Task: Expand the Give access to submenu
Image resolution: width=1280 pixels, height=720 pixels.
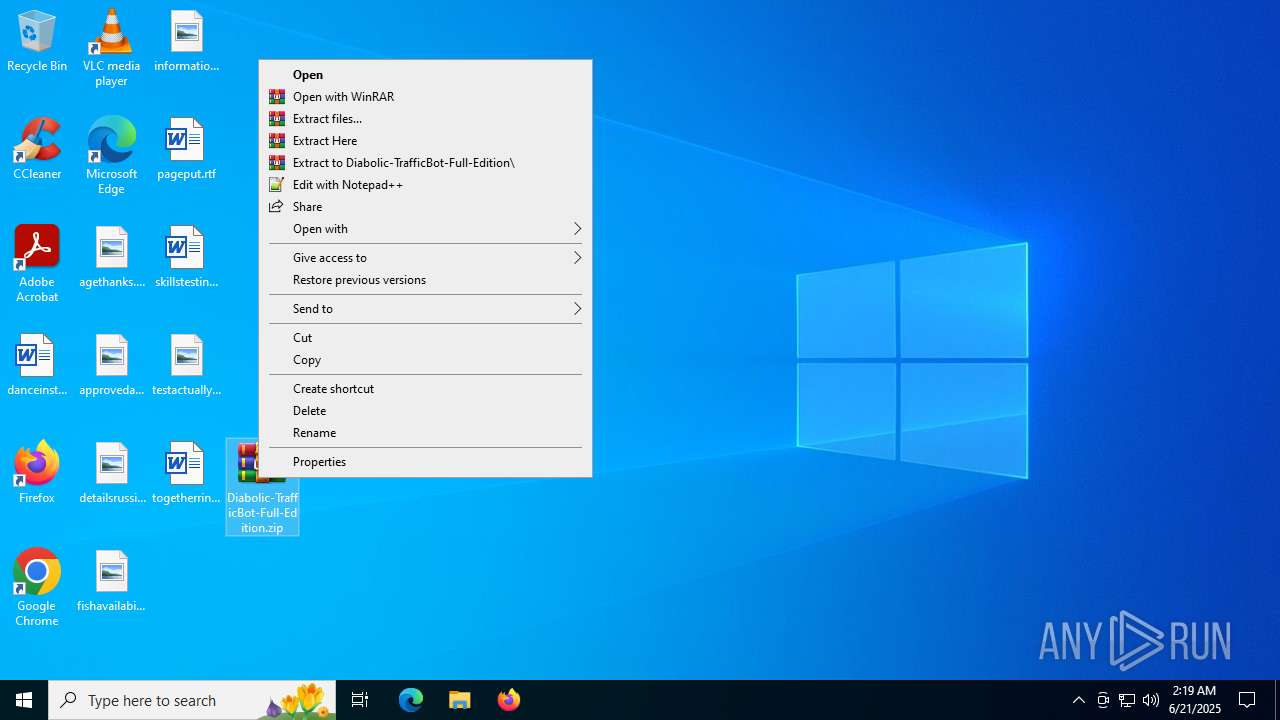Action: [x=425, y=258]
